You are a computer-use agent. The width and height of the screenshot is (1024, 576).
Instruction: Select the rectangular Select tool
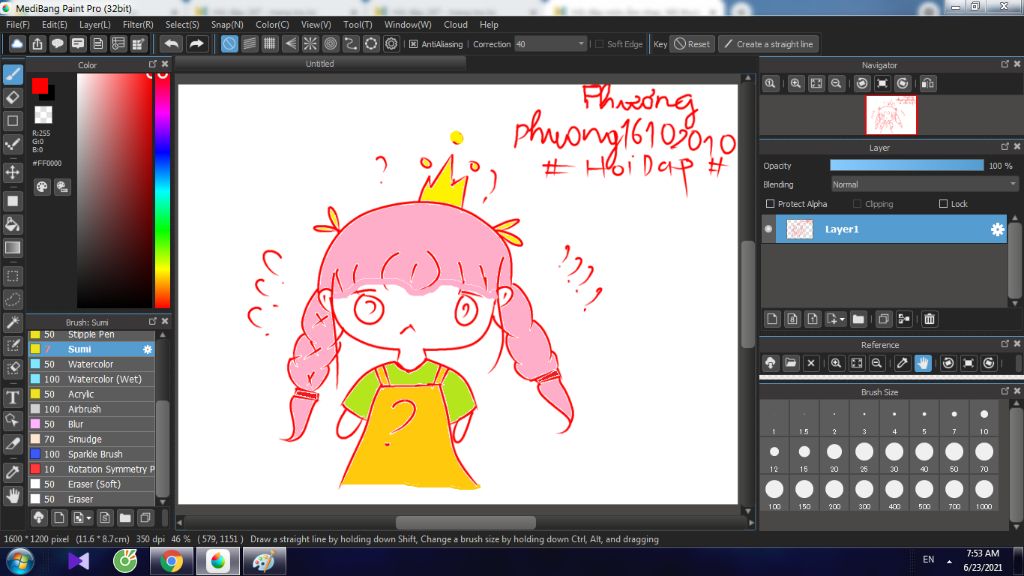pyautogui.click(x=12, y=276)
